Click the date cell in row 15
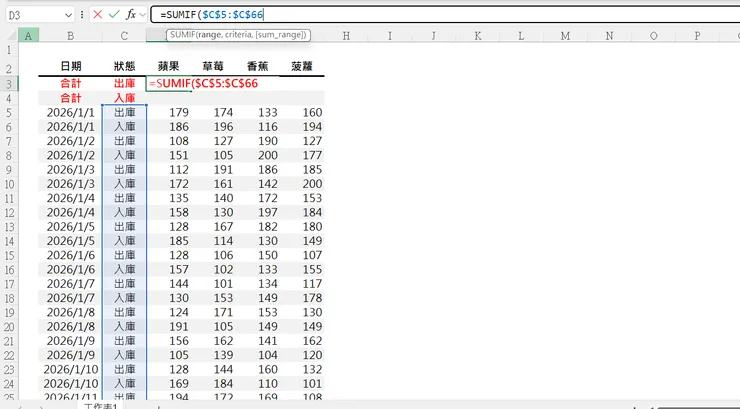 tap(70, 255)
